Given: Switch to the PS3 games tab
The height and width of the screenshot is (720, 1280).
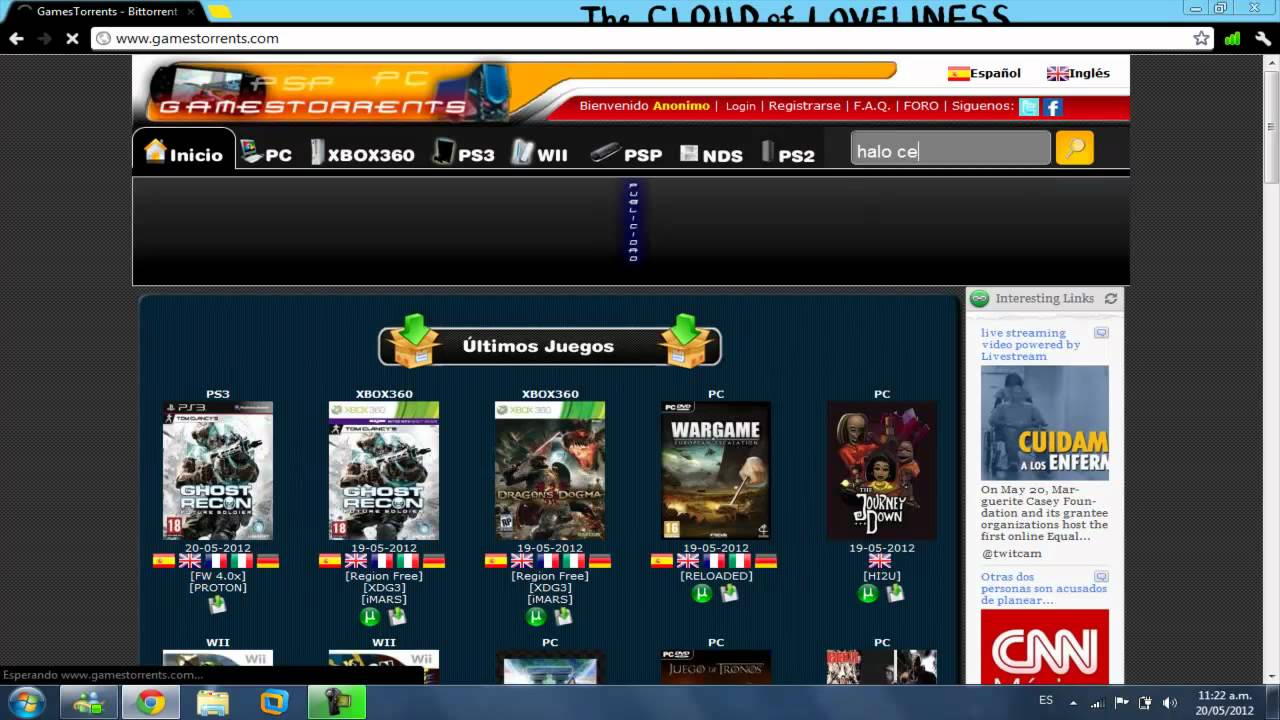Looking at the screenshot, I should click(464, 154).
